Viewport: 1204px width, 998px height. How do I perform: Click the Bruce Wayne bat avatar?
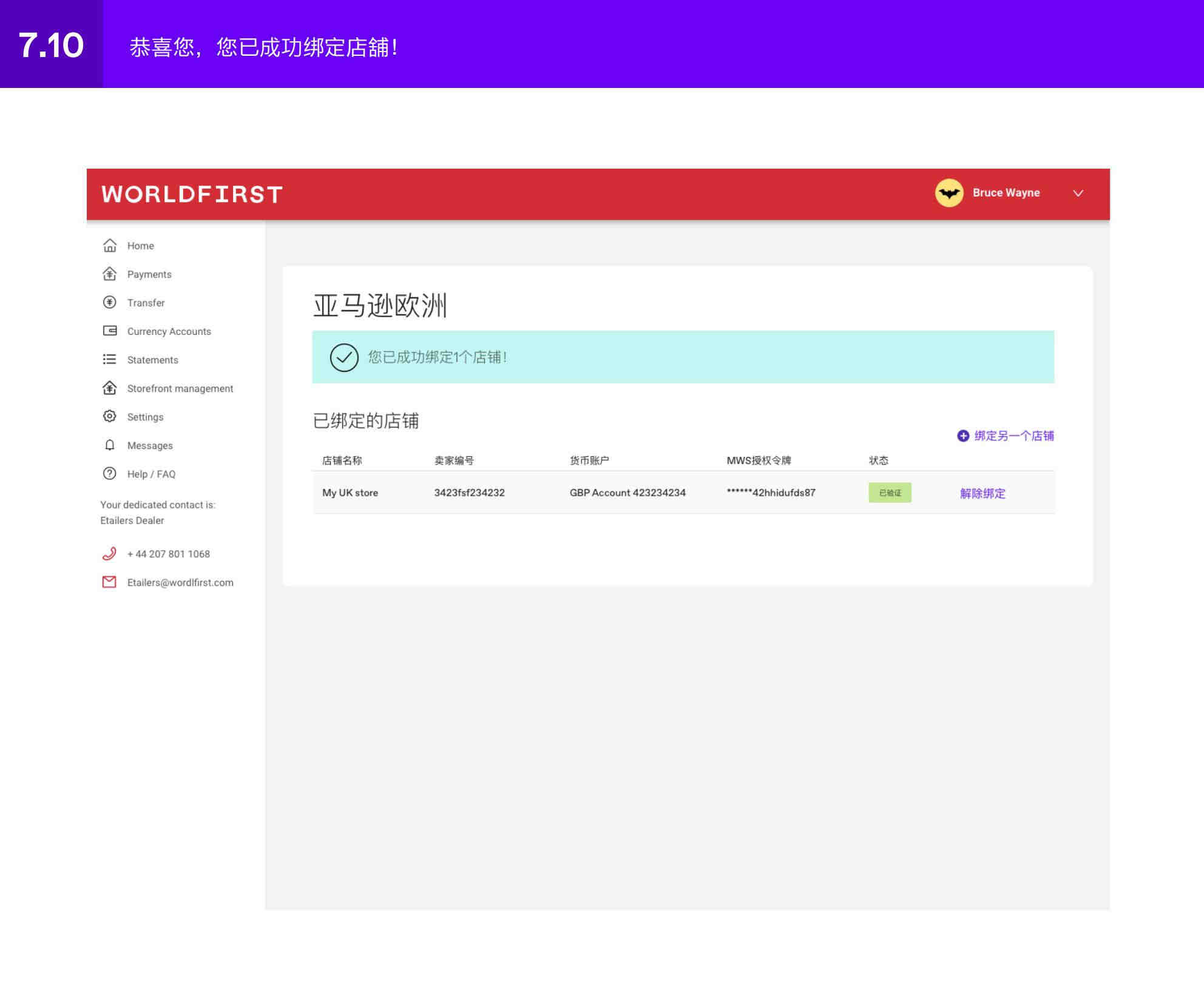(949, 193)
